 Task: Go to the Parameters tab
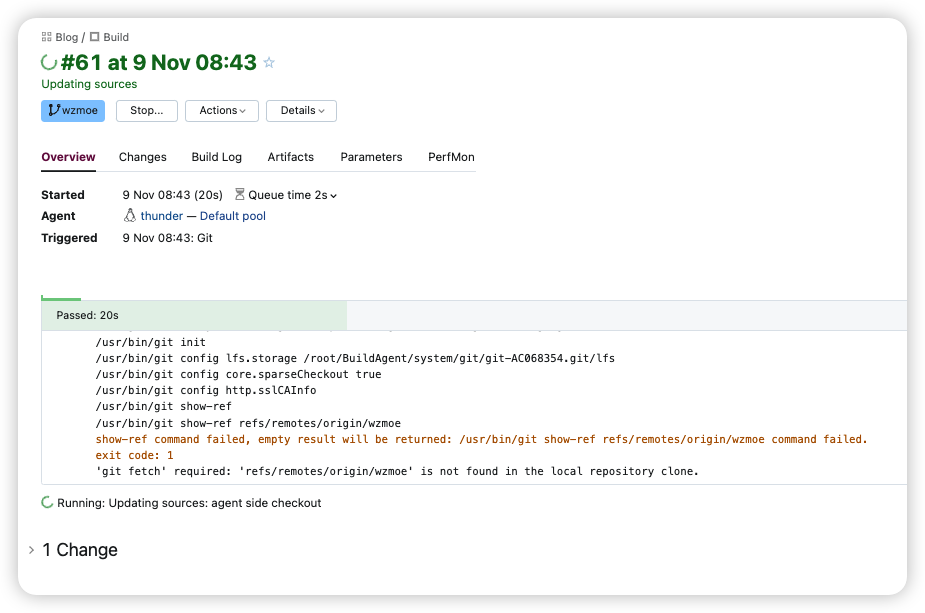(x=371, y=157)
